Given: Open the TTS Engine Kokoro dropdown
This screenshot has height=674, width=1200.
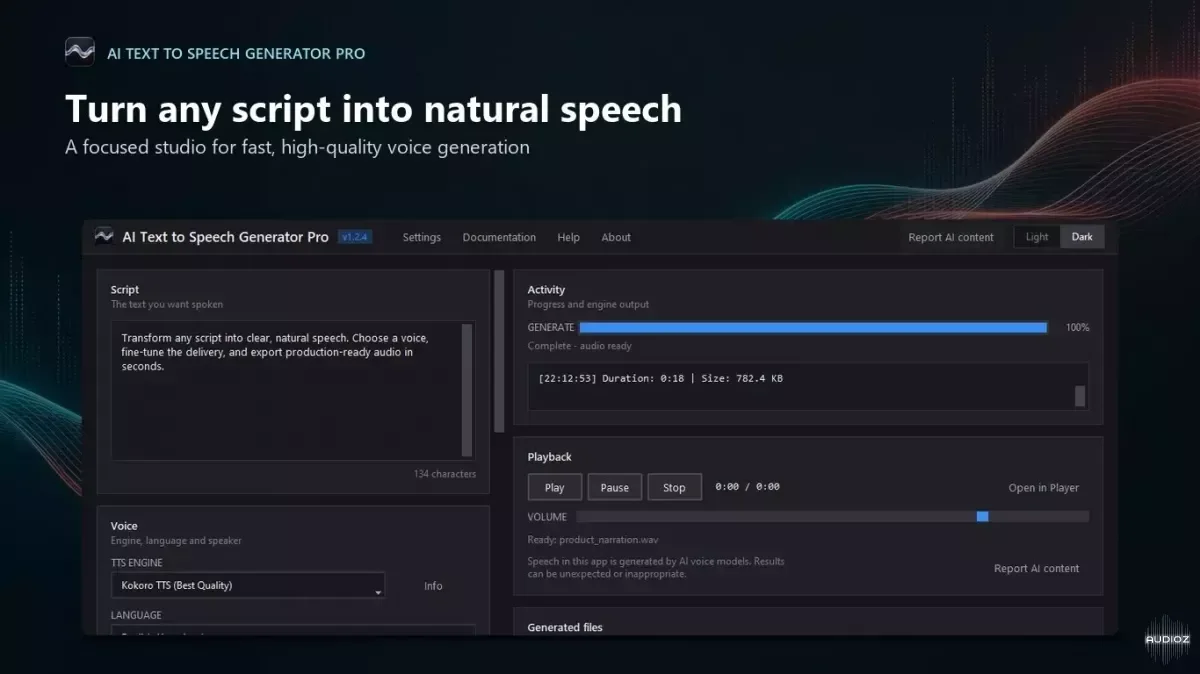Looking at the screenshot, I should tap(247, 586).
